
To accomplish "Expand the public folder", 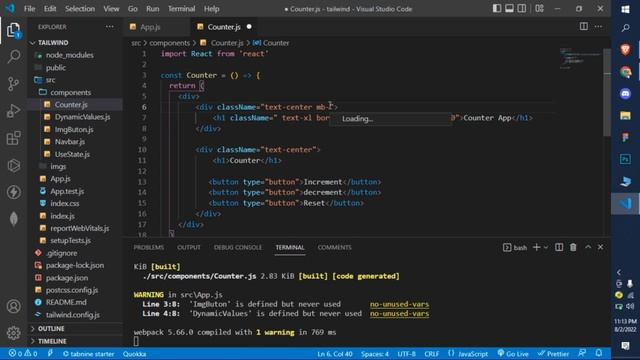I will [x=56, y=68].
